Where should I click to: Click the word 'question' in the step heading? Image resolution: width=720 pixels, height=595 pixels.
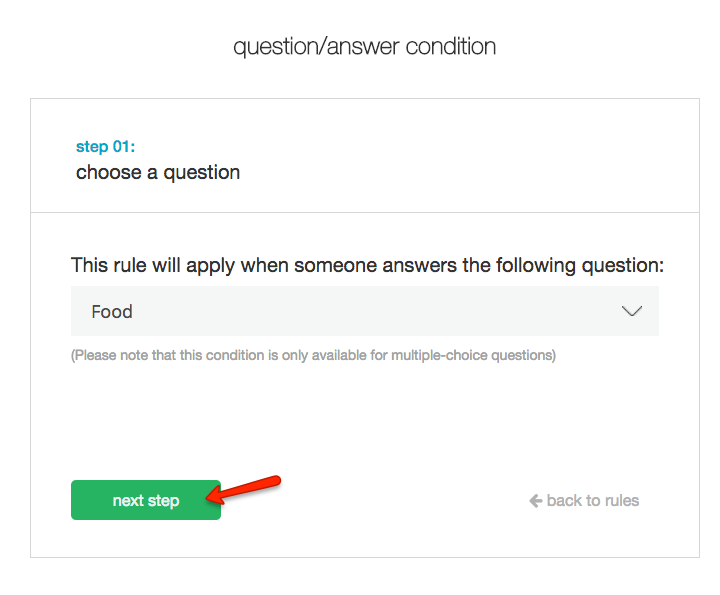pos(202,172)
